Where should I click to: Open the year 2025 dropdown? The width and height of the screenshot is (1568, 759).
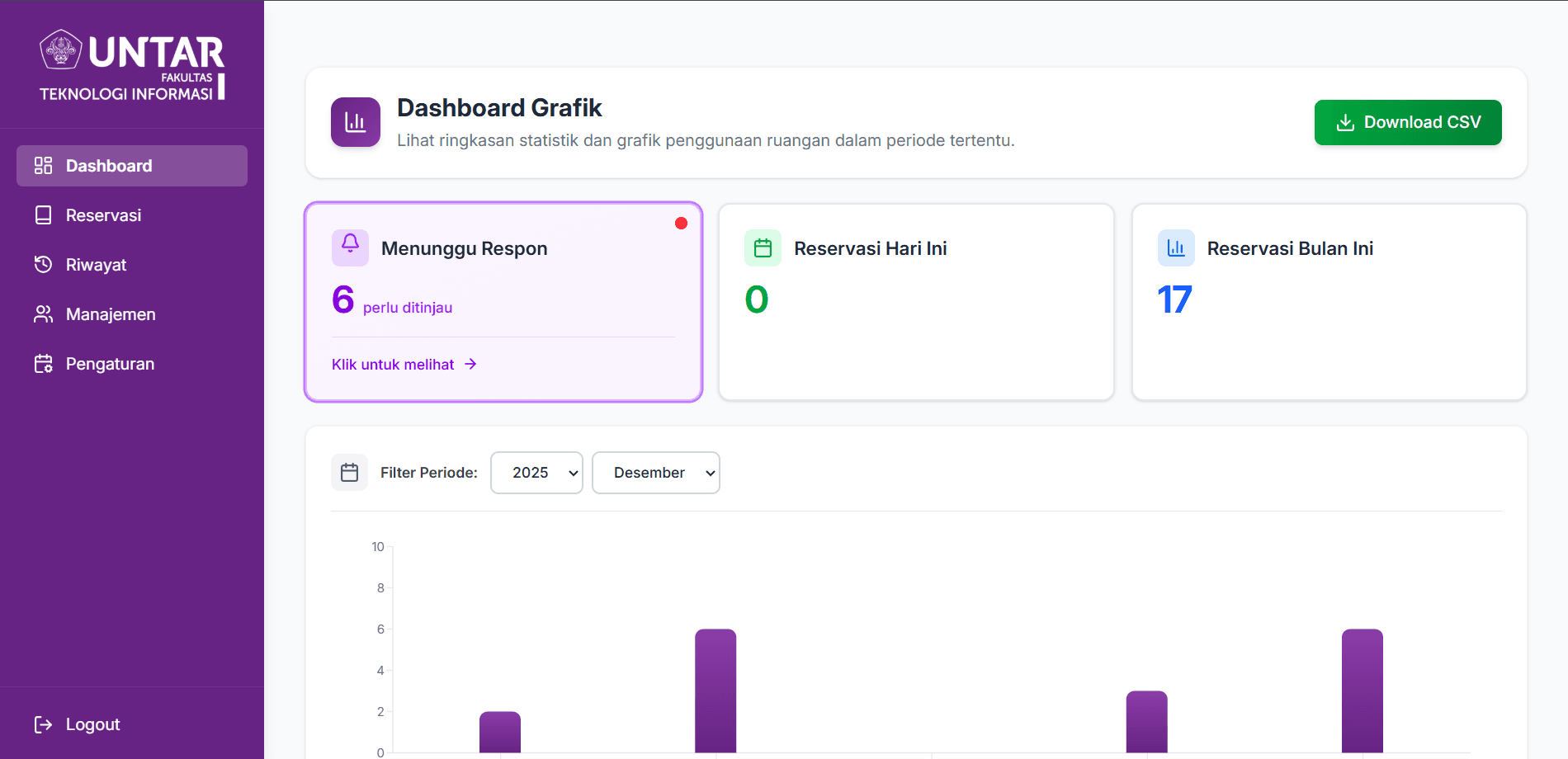(536, 473)
